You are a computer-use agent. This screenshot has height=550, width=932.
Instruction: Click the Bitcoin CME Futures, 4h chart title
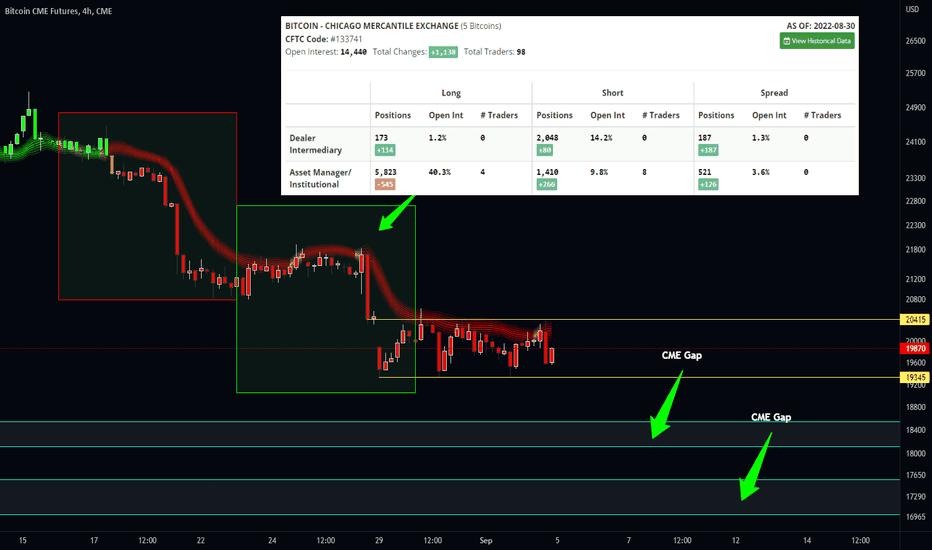[58, 11]
